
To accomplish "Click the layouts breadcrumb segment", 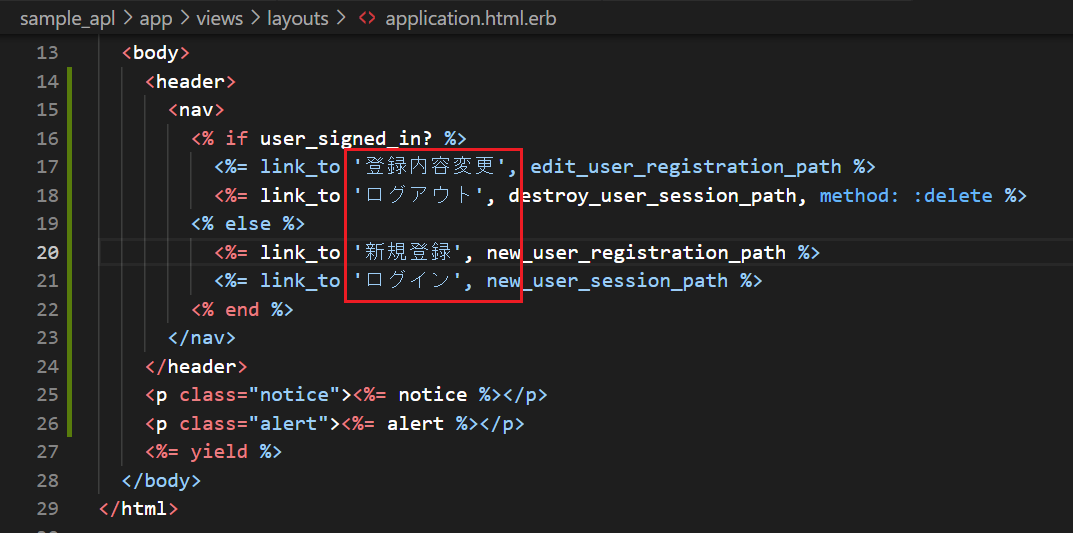I will point(298,18).
